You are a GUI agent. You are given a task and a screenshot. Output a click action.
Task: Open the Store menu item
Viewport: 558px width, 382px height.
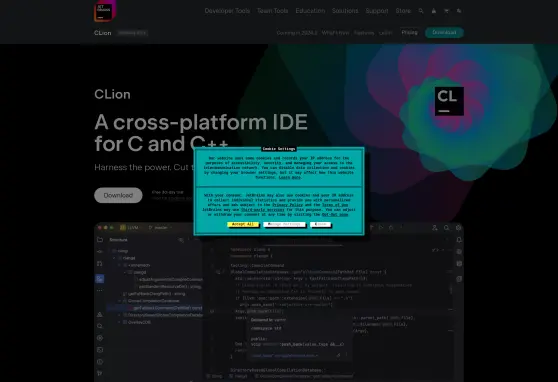(x=403, y=11)
